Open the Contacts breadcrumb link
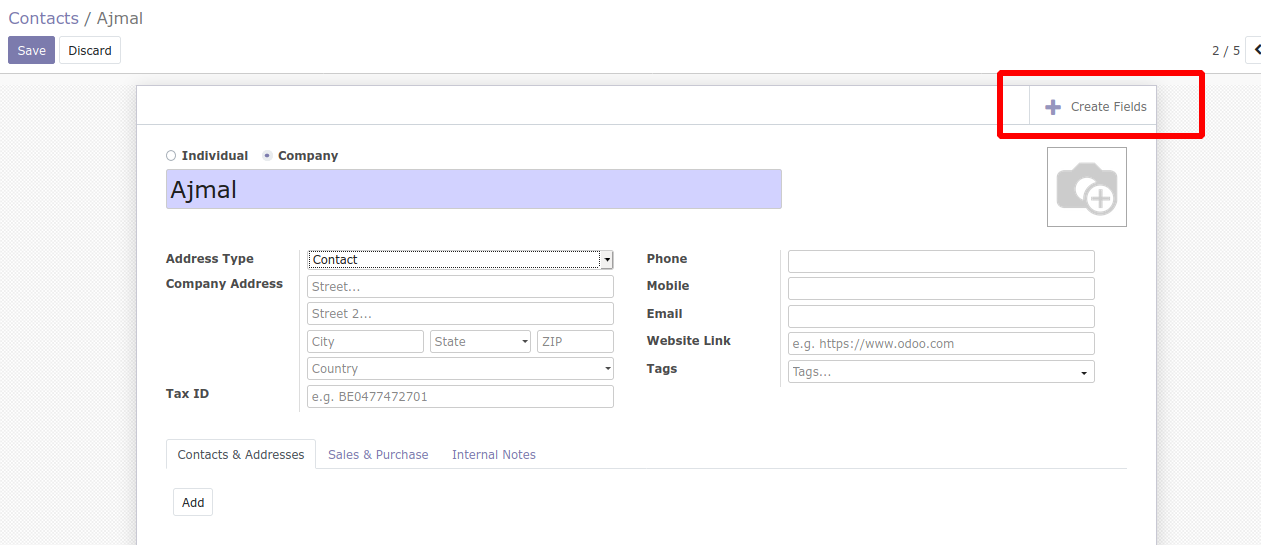The image size is (1261, 545). (x=43, y=18)
